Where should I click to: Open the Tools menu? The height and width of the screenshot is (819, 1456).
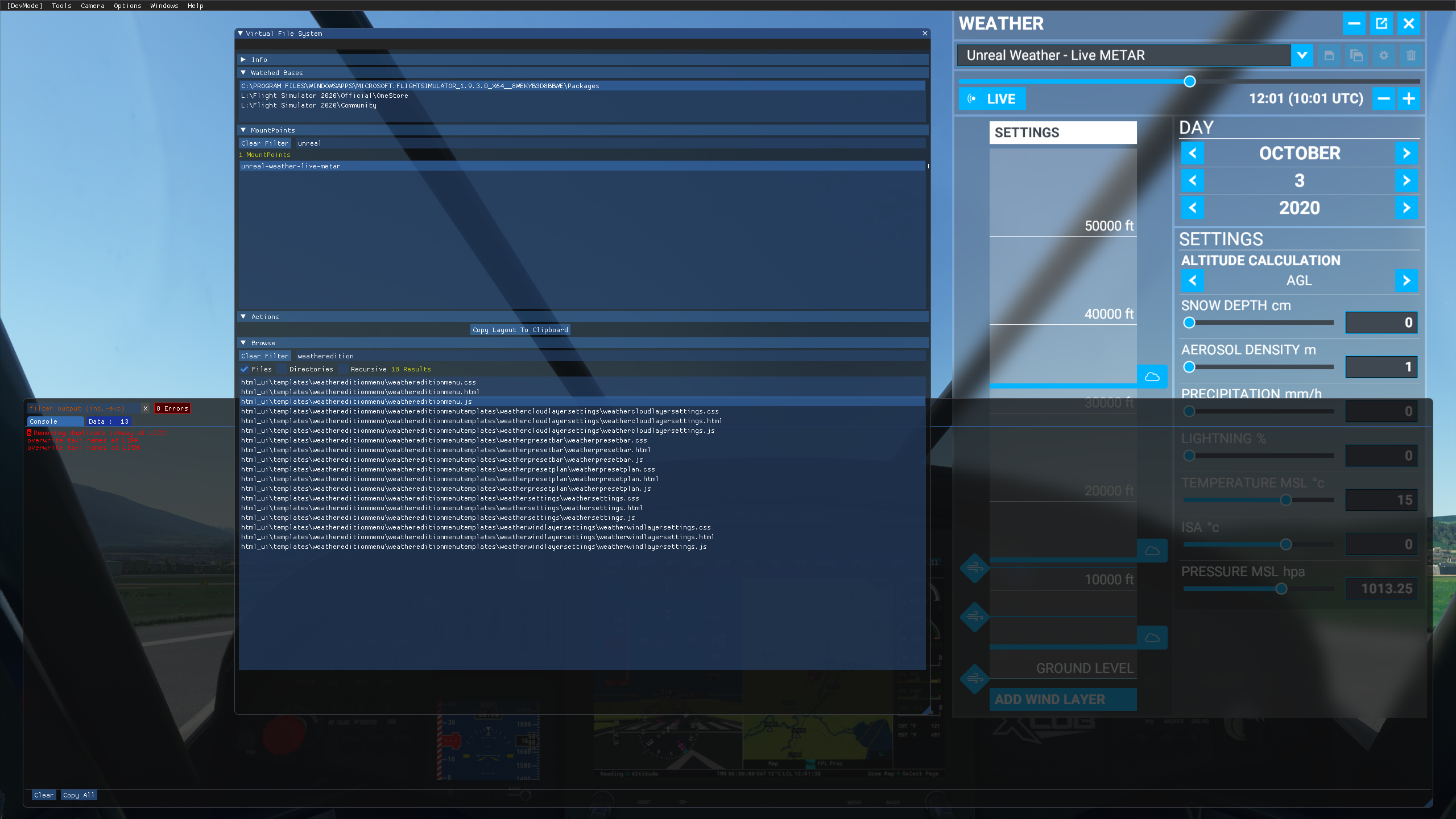click(x=61, y=6)
